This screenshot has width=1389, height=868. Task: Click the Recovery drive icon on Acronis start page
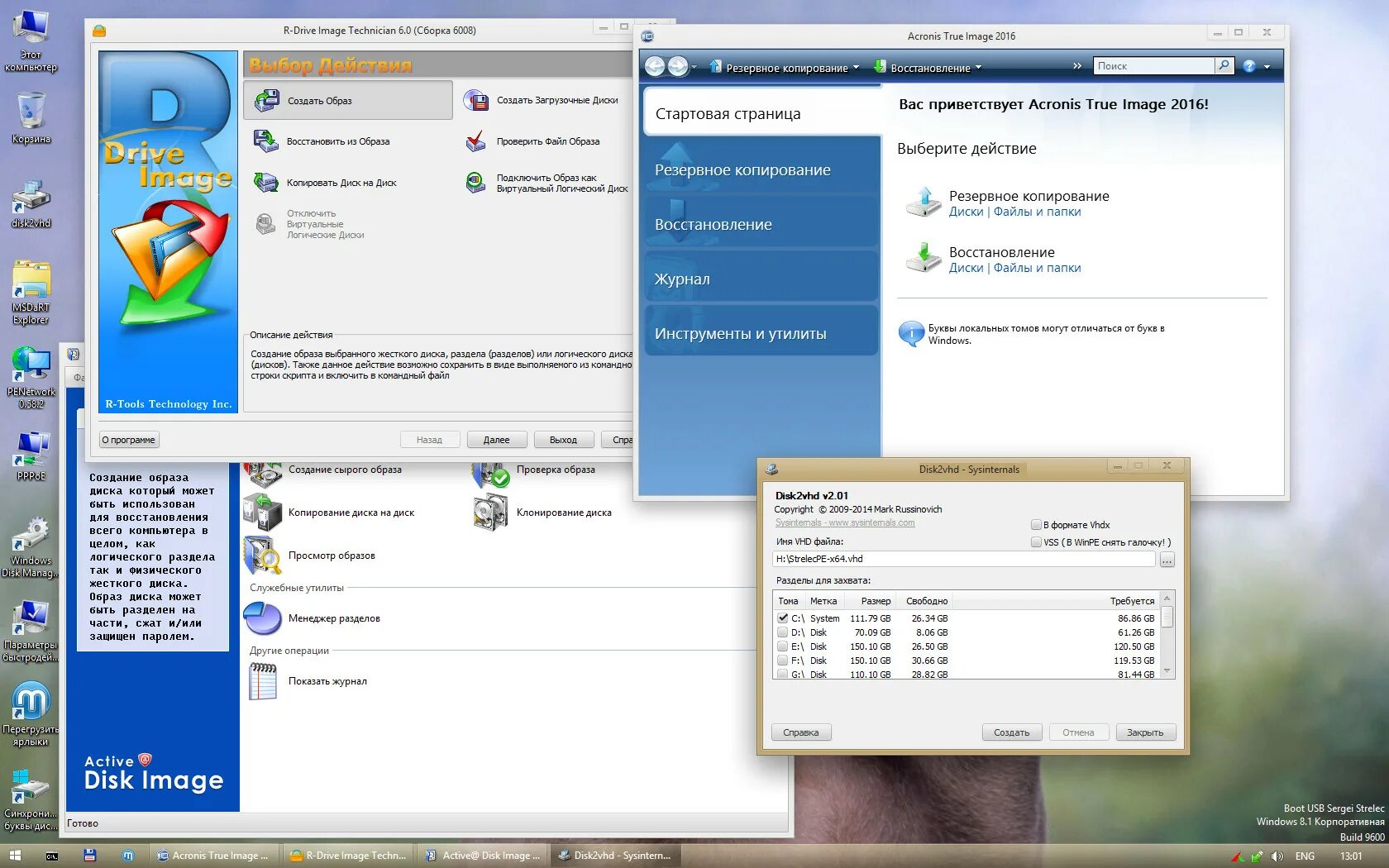tap(924, 258)
